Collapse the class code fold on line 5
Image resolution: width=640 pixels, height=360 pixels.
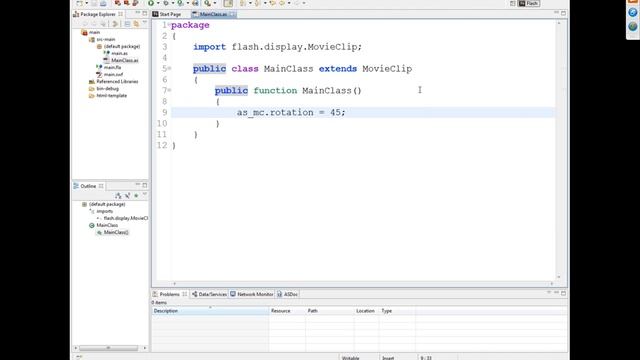pyautogui.click(x=169, y=68)
